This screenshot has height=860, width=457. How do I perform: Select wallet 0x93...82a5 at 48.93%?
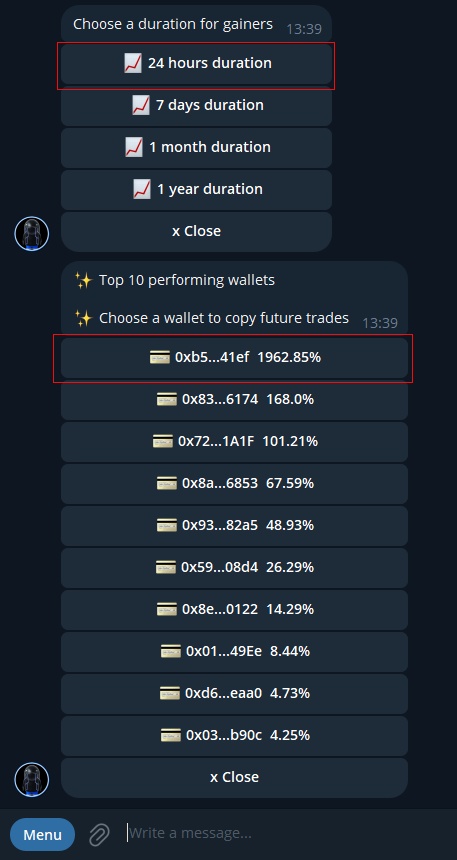click(234, 525)
